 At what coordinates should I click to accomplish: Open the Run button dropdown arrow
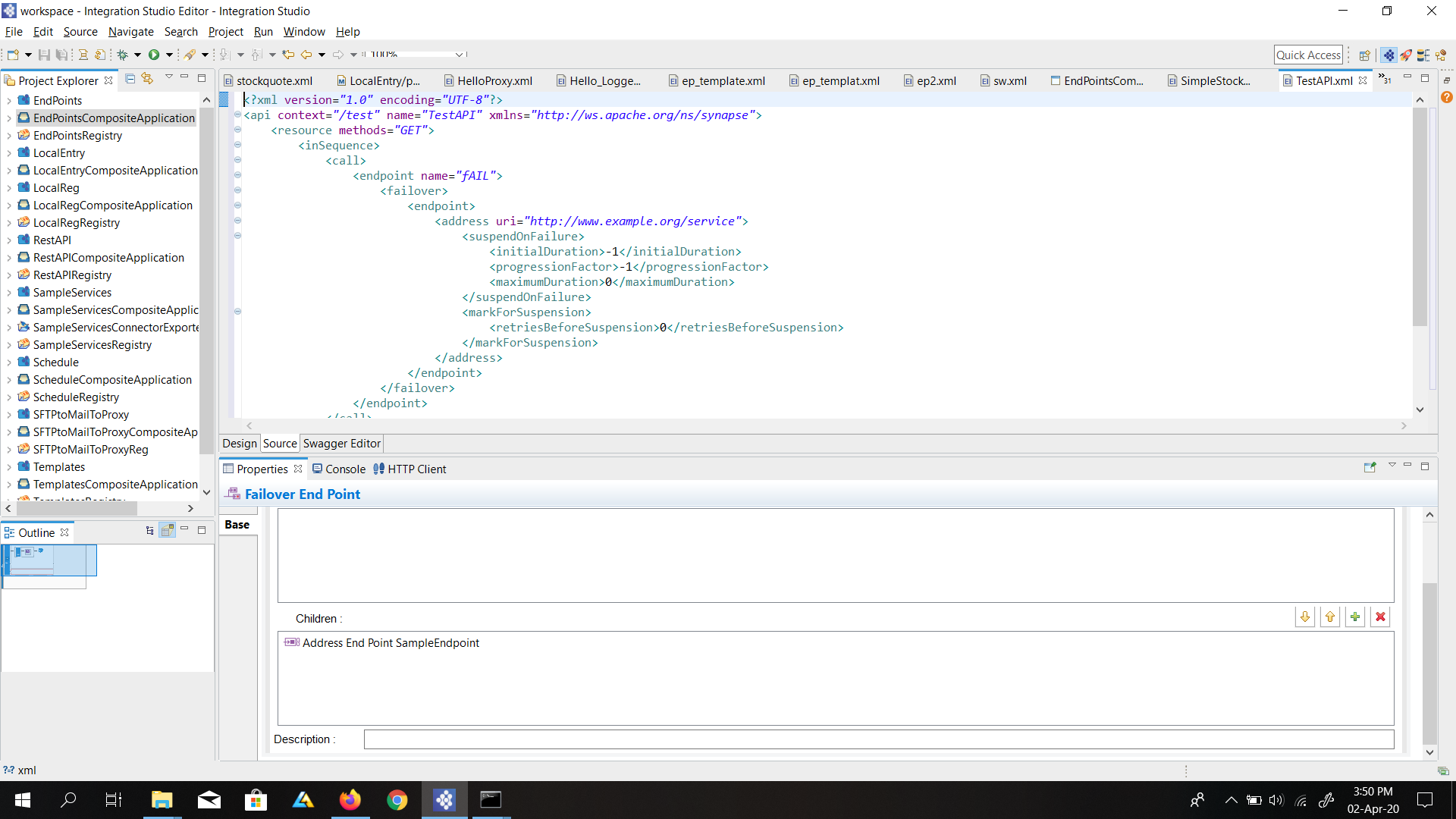[168, 55]
